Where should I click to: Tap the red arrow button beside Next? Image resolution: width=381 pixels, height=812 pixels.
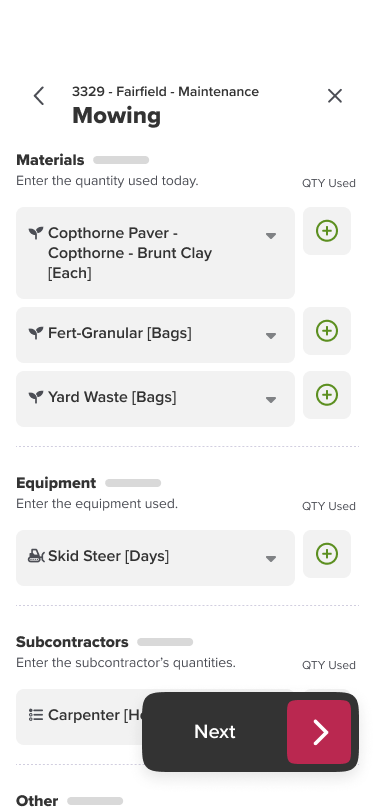click(x=319, y=732)
